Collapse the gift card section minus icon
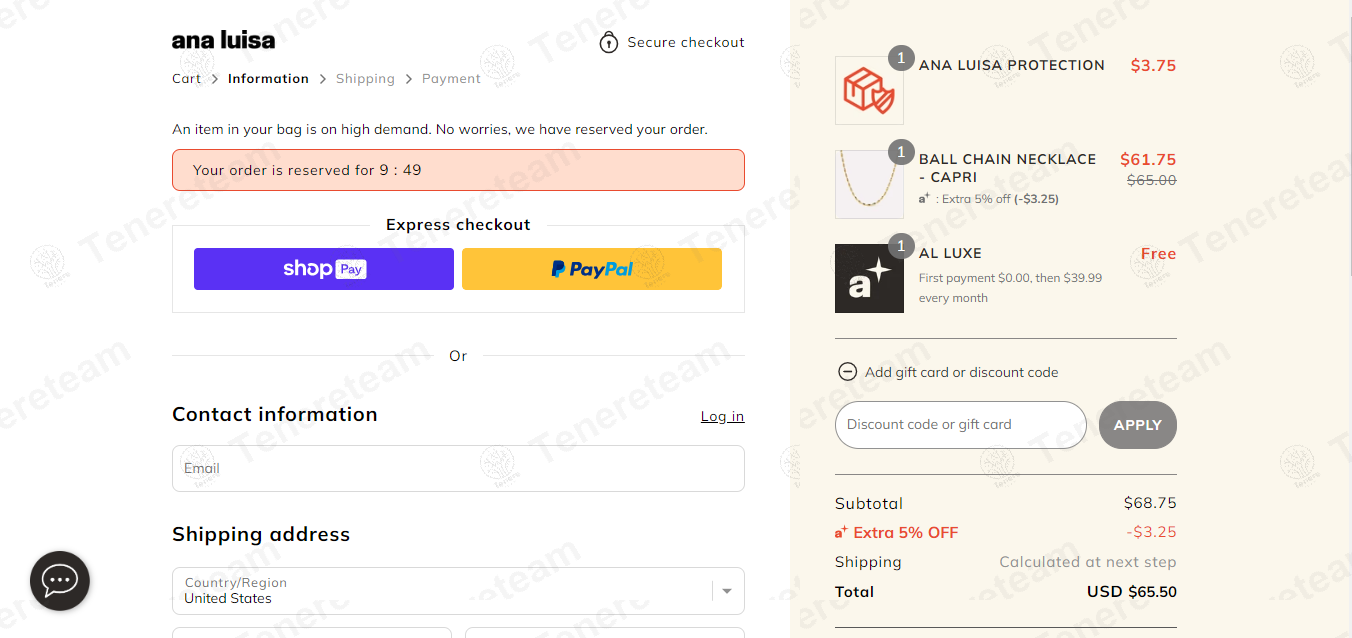 [x=847, y=372]
